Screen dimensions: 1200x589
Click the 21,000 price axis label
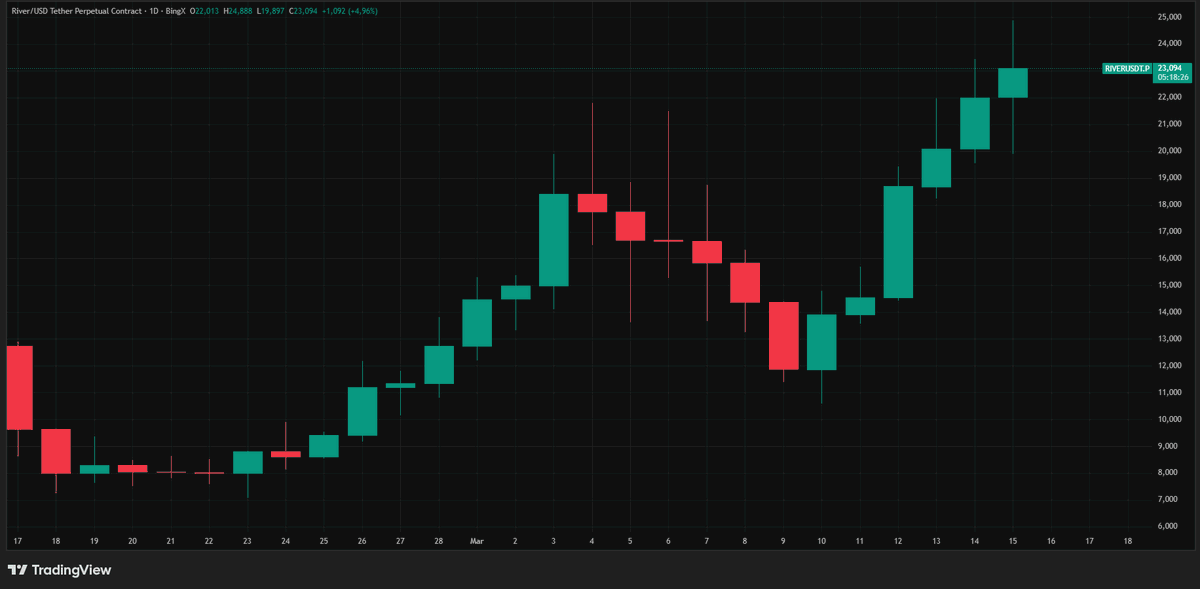[x=1169, y=124]
